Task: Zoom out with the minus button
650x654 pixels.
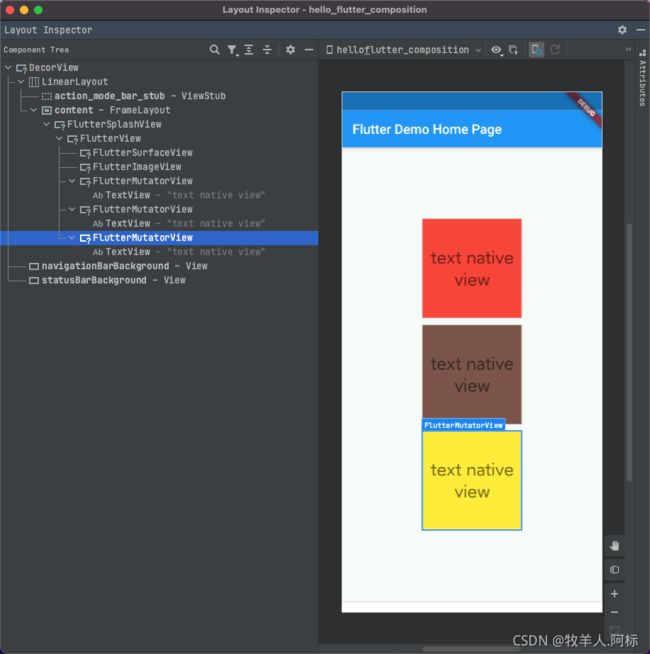Action: [615, 612]
